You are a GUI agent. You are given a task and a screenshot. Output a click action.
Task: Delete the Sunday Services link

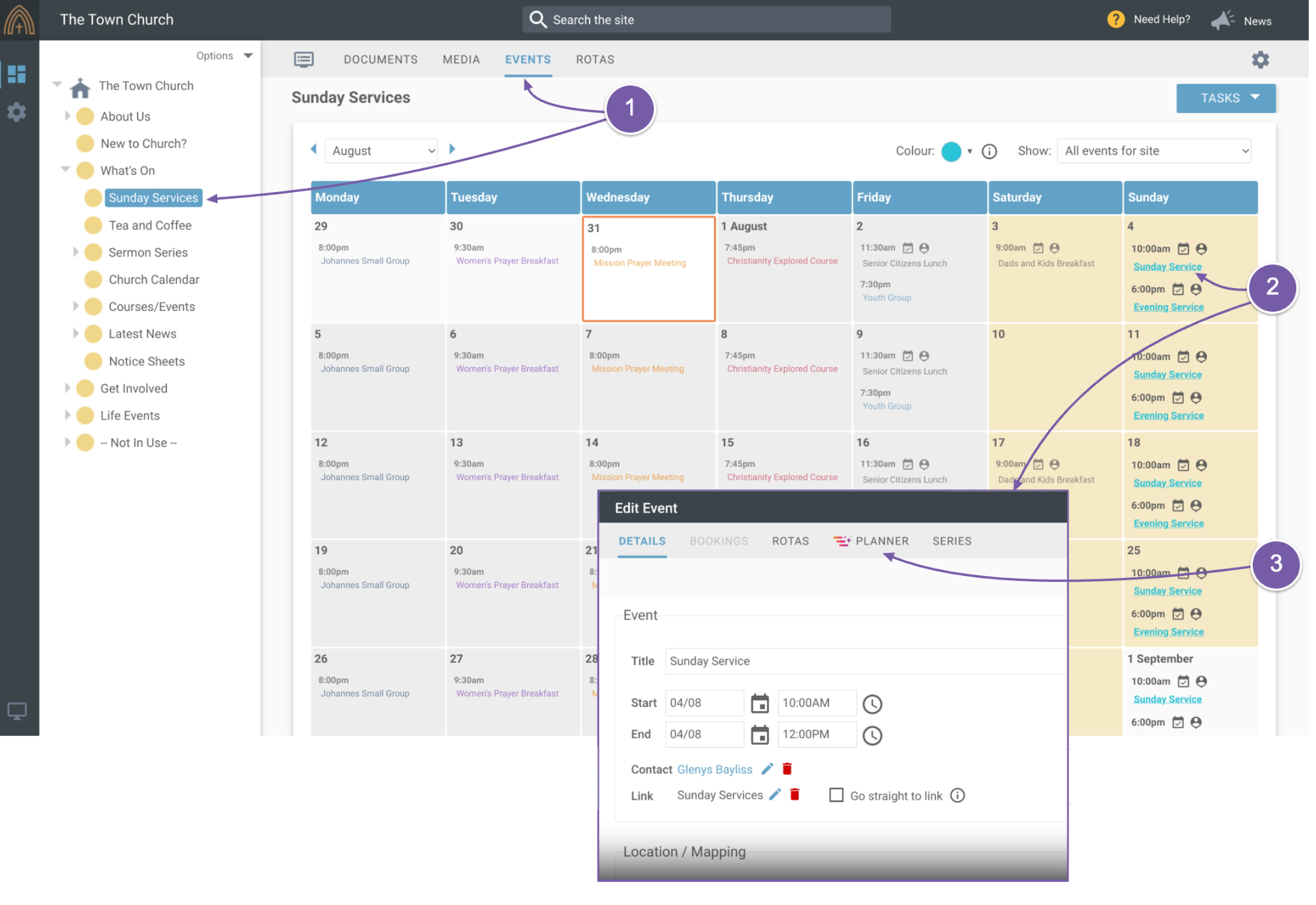coord(796,795)
